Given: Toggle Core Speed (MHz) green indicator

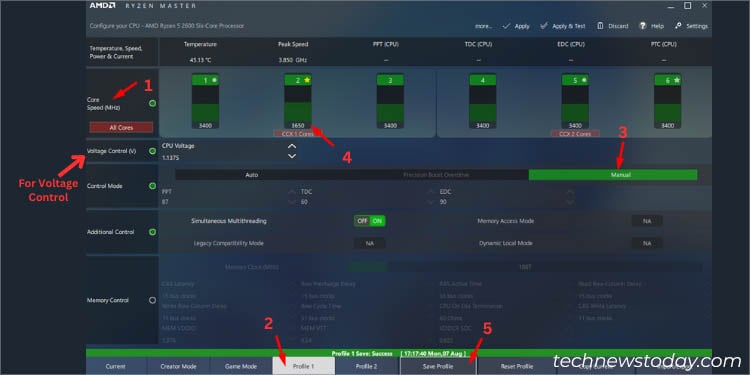Looking at the screenshot, I should (x=153, y=103).
